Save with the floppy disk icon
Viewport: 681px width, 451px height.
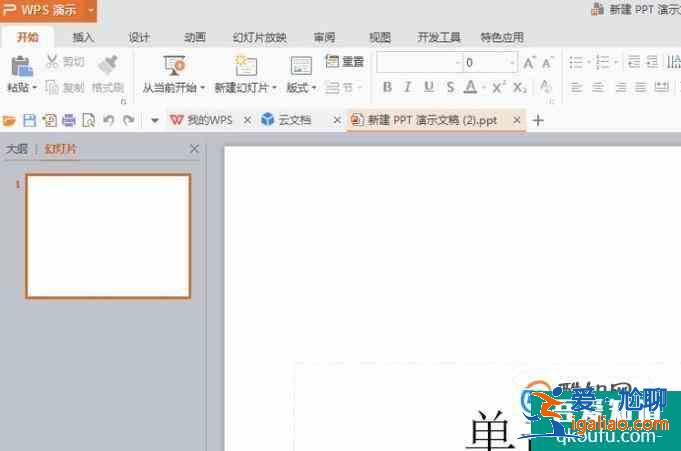coord(30,120)
